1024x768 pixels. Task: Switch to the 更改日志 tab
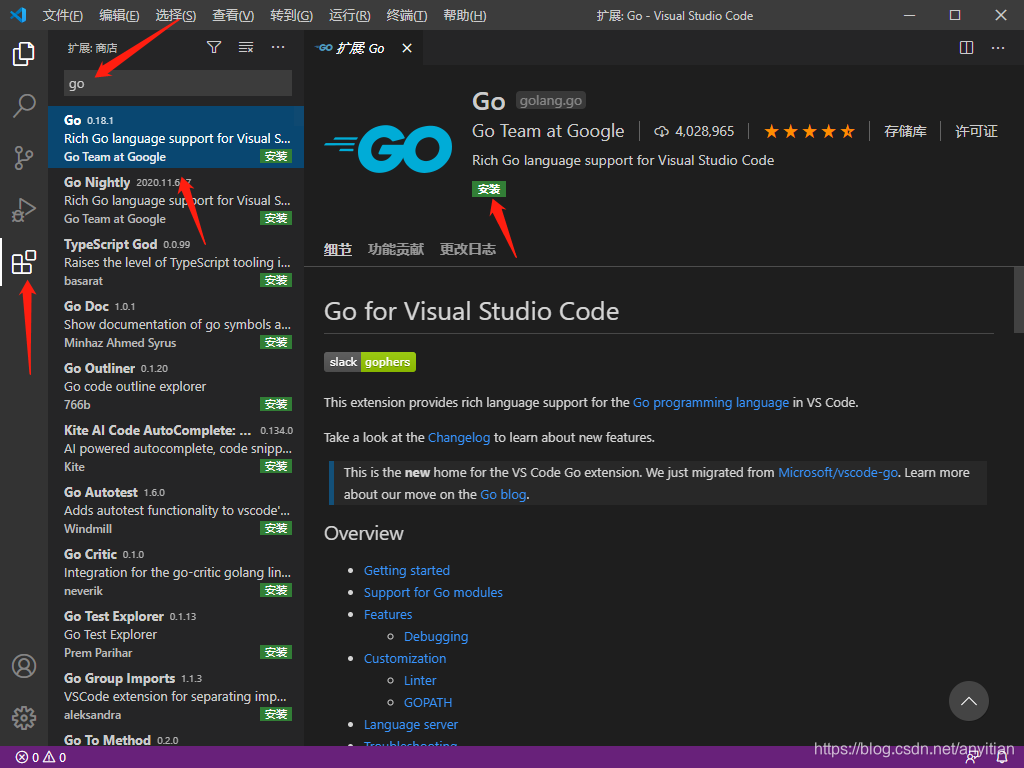468,249
